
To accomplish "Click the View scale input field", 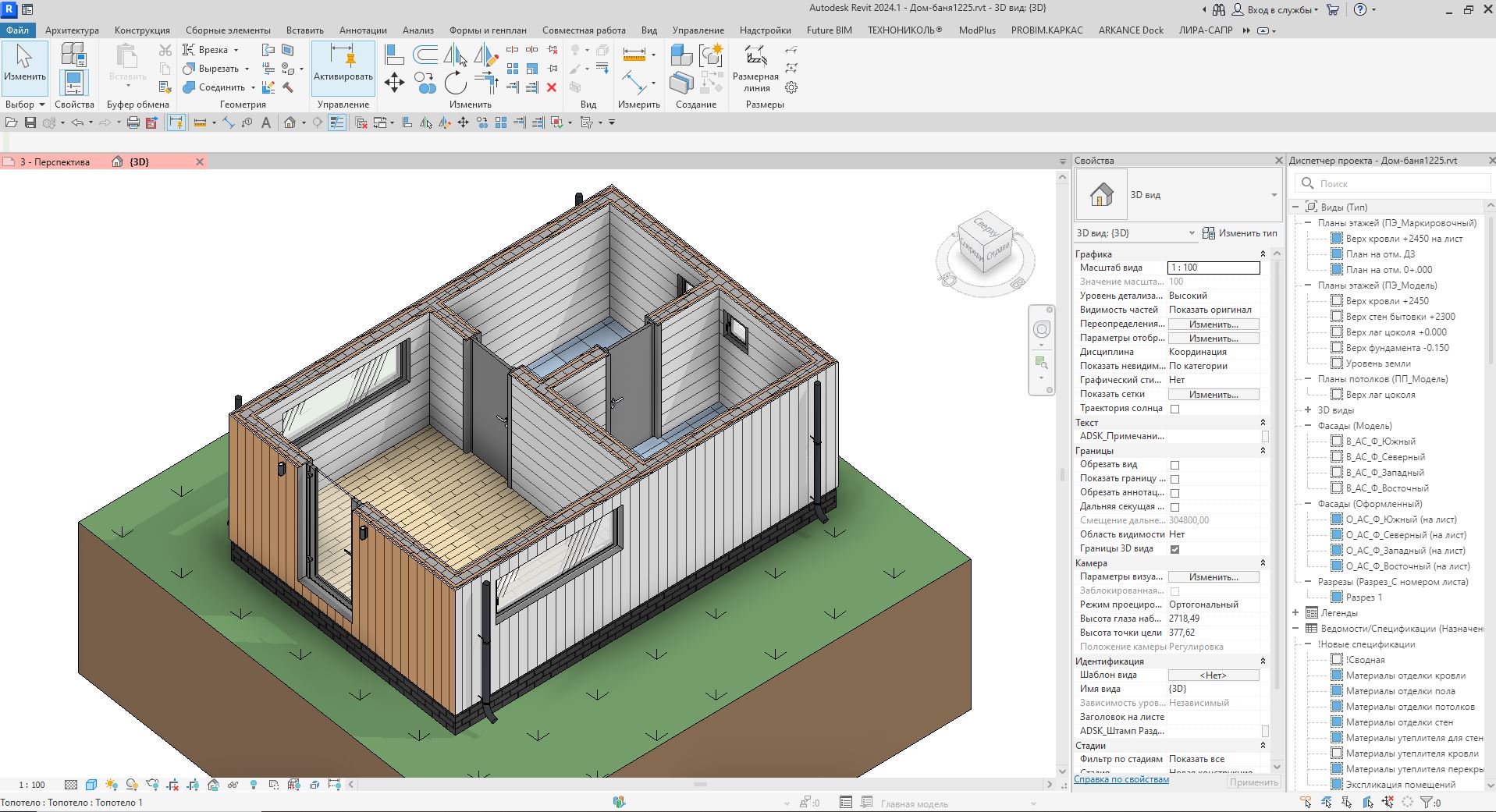I will [1213, 268].
